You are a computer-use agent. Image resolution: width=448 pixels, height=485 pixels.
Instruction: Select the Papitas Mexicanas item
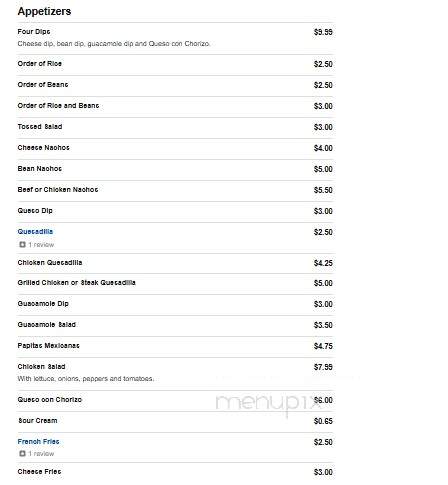[49, 346]
